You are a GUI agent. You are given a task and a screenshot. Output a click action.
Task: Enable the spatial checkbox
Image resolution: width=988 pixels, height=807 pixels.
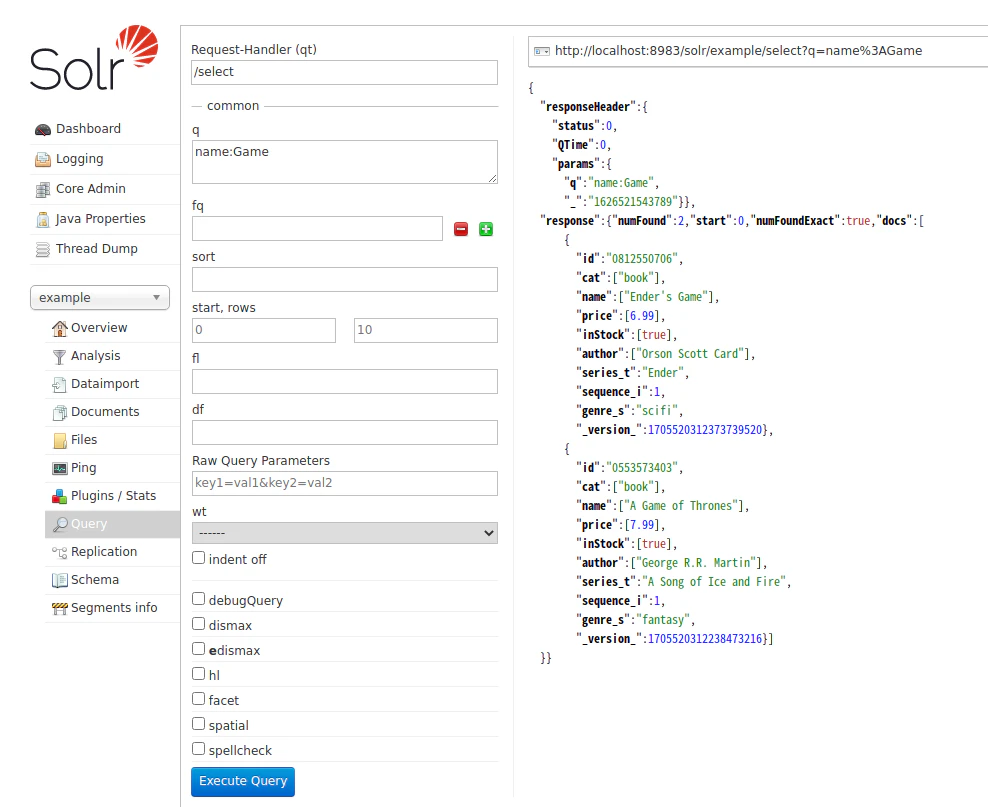point(198,724)
